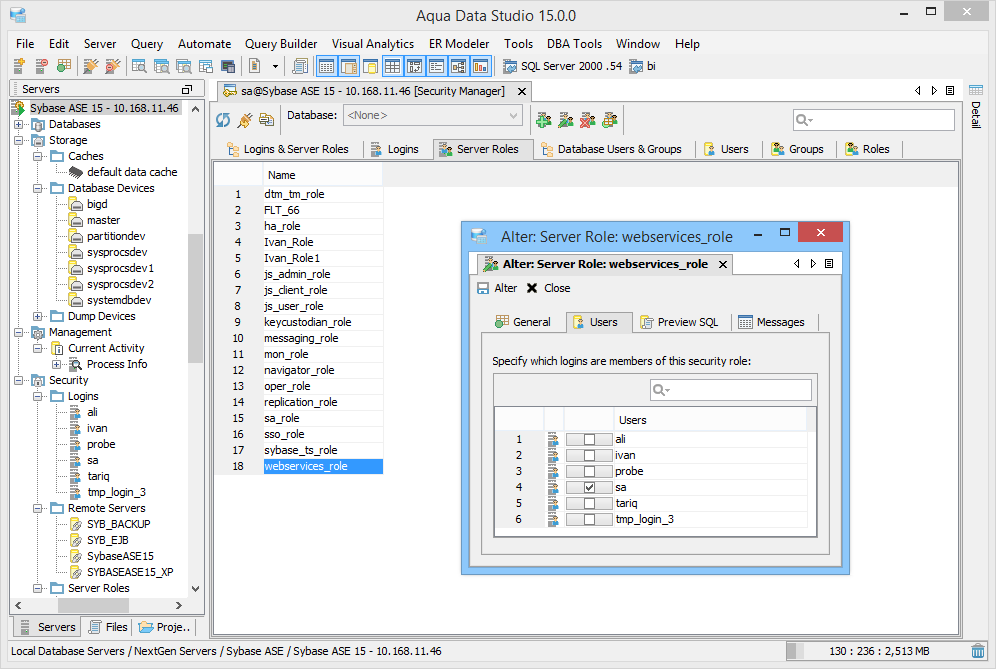Screen dimensions: 996x669
Task: Click the Close button in Alter dialog
Action: tap(549, 288)
